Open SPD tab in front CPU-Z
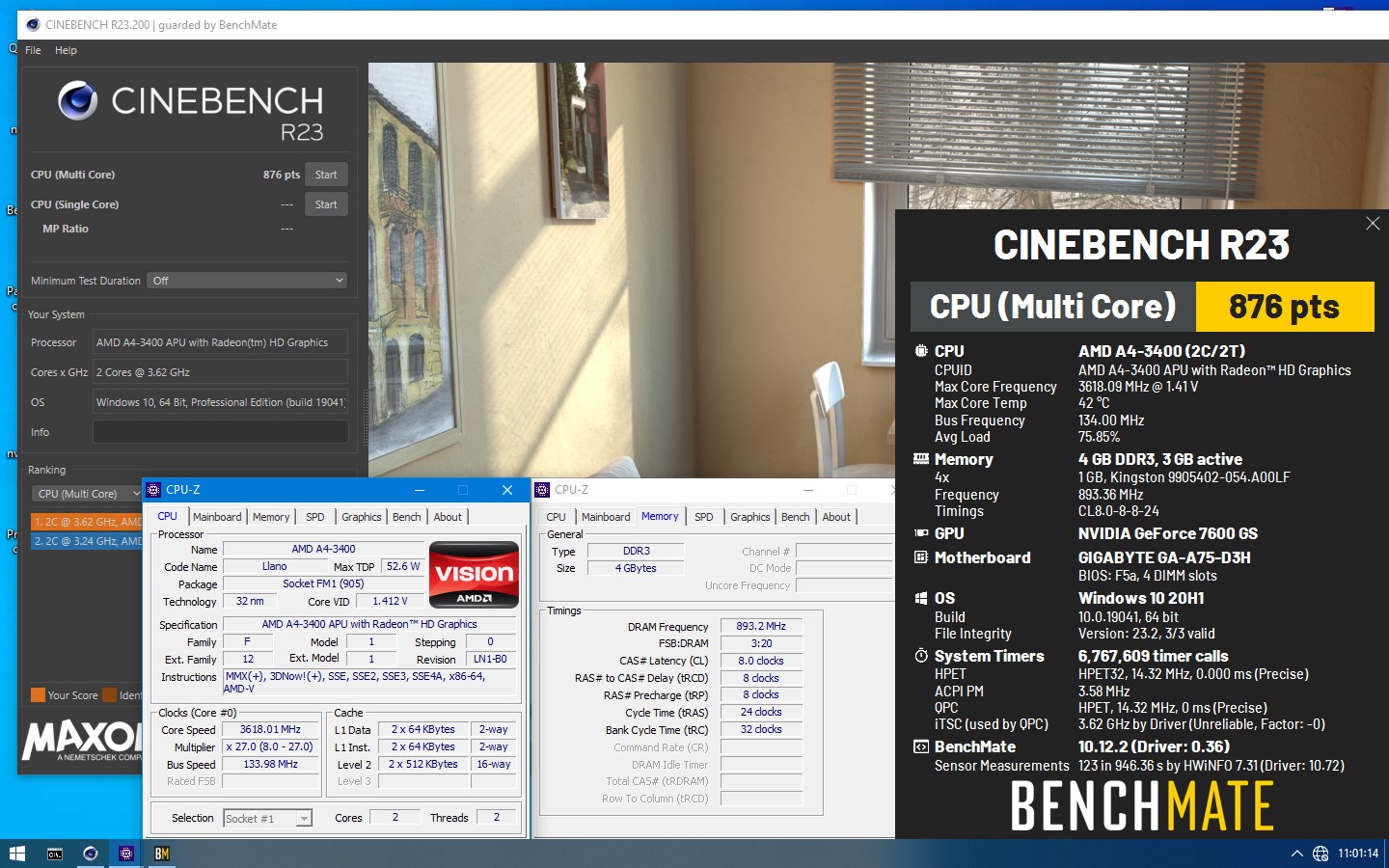Screen dimensions: 1389x868 pos(315,517)
